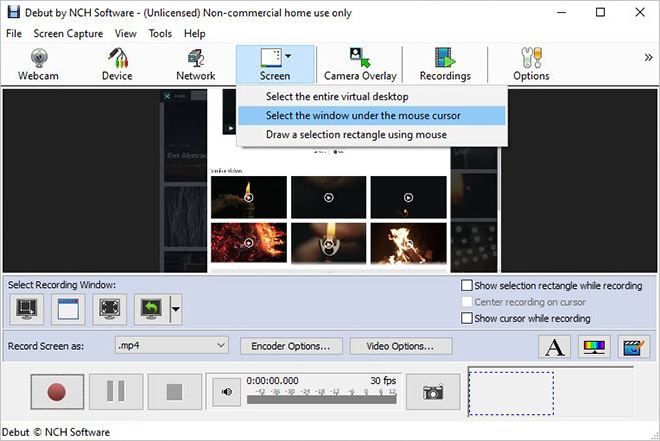Click the campfire video thumbnail in preview

(x=408, y=243)
